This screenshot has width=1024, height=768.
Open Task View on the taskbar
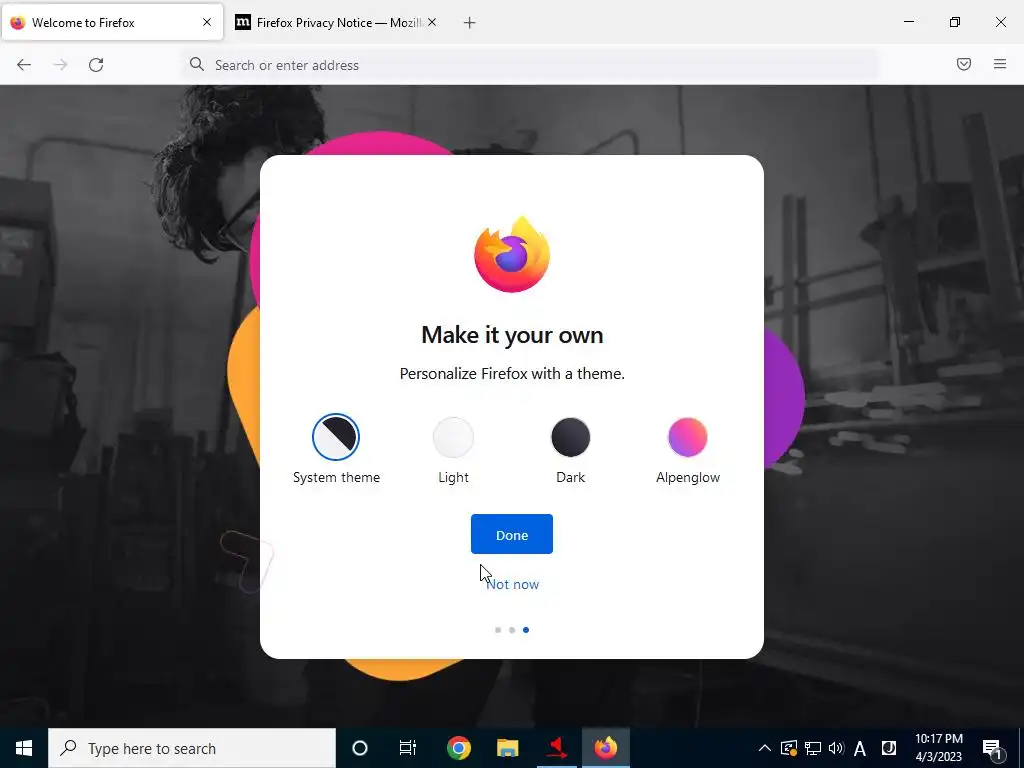(x=408, y=748)
